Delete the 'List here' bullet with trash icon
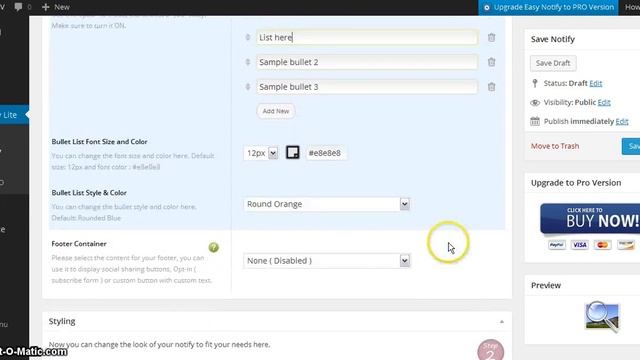Screen dimensions: 640x360 (491, 38)
